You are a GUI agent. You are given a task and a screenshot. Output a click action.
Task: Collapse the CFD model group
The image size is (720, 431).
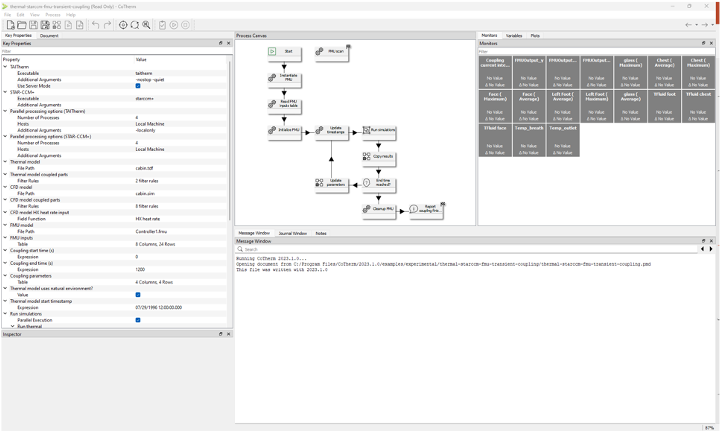coord(6,187)
